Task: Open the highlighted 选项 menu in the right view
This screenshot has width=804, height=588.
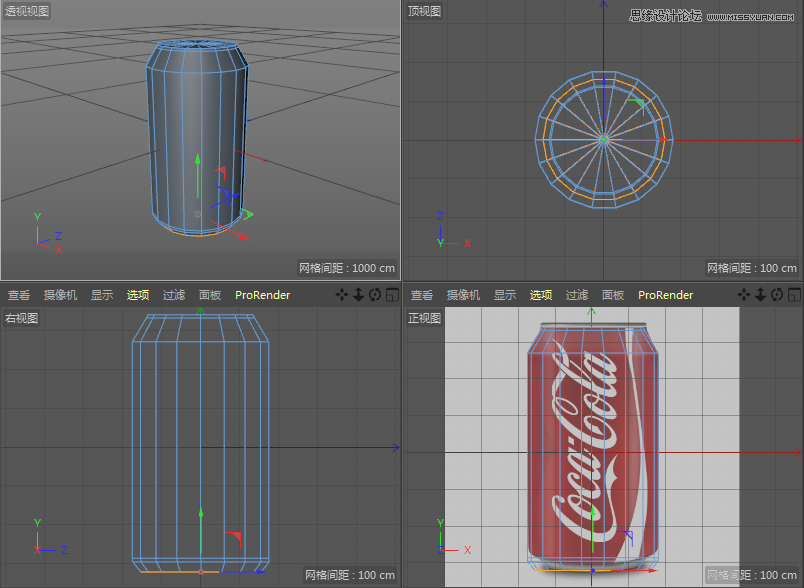Action: (138, 295)
